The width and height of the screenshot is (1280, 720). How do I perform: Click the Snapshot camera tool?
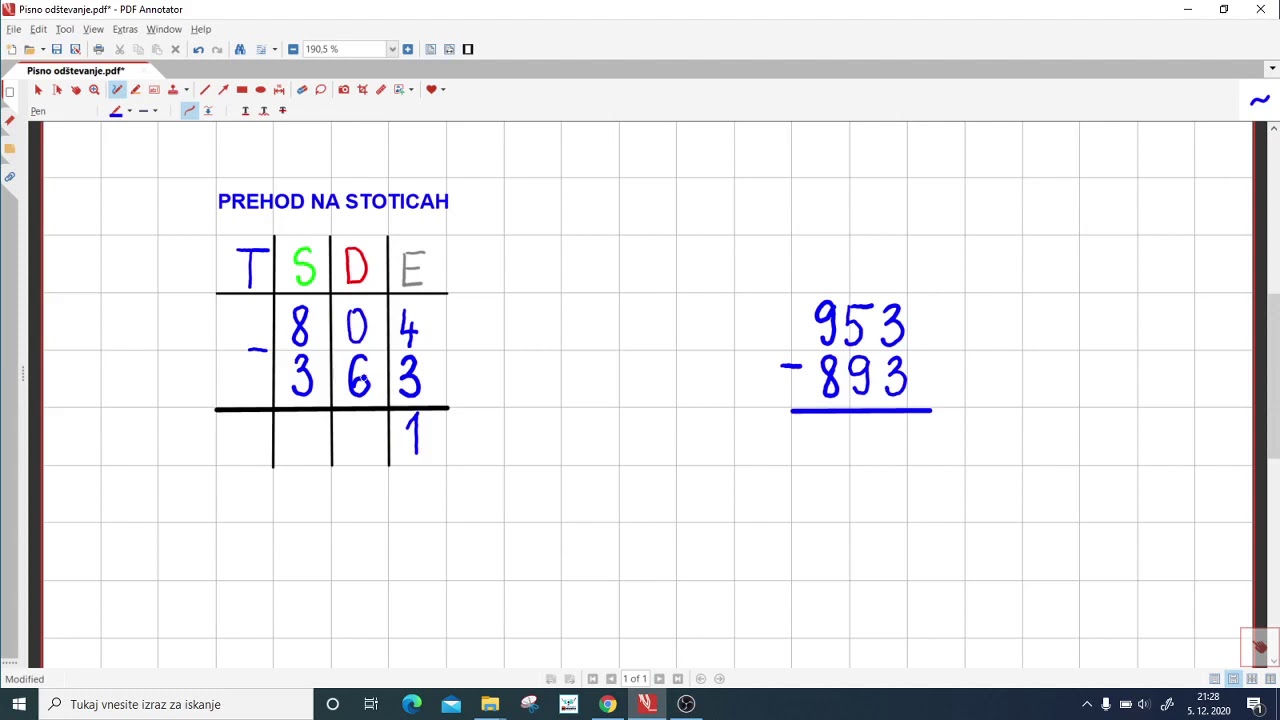click(x=344, y=90)
